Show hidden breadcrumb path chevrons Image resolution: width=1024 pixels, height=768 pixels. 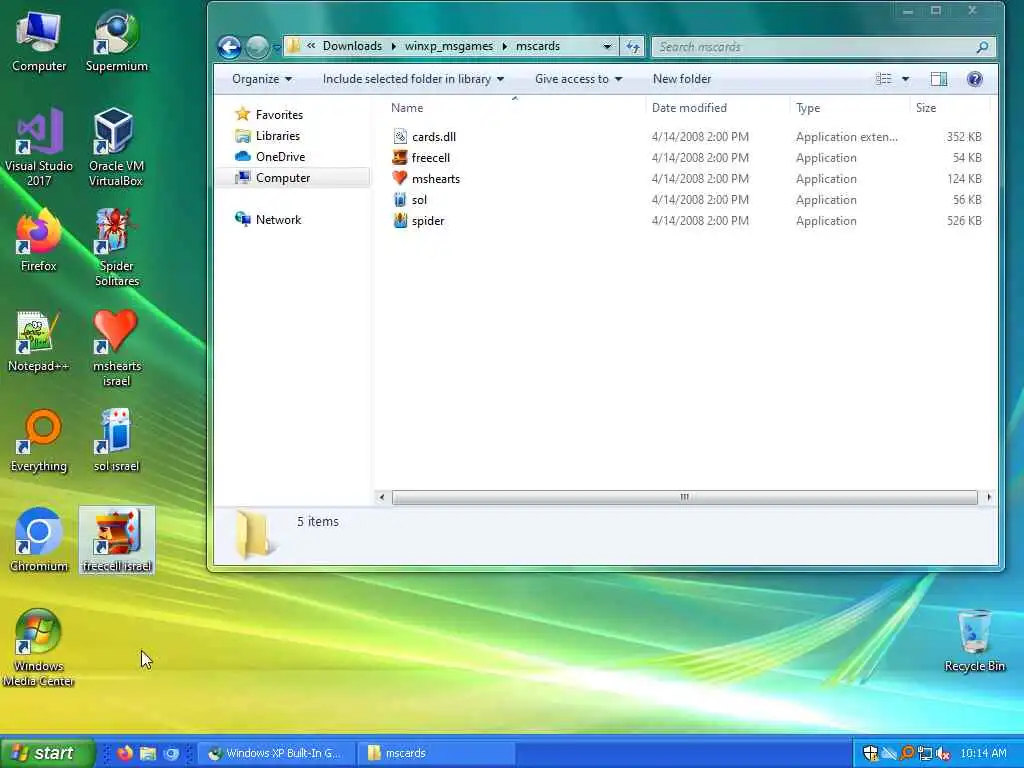pos(311,46)
